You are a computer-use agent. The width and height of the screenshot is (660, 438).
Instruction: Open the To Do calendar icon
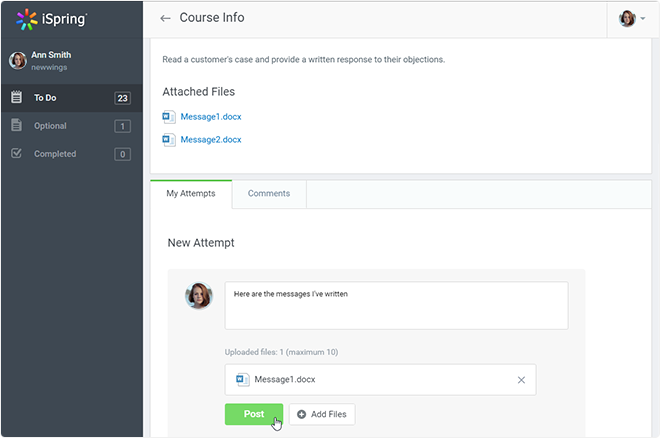tap(16, 97)
